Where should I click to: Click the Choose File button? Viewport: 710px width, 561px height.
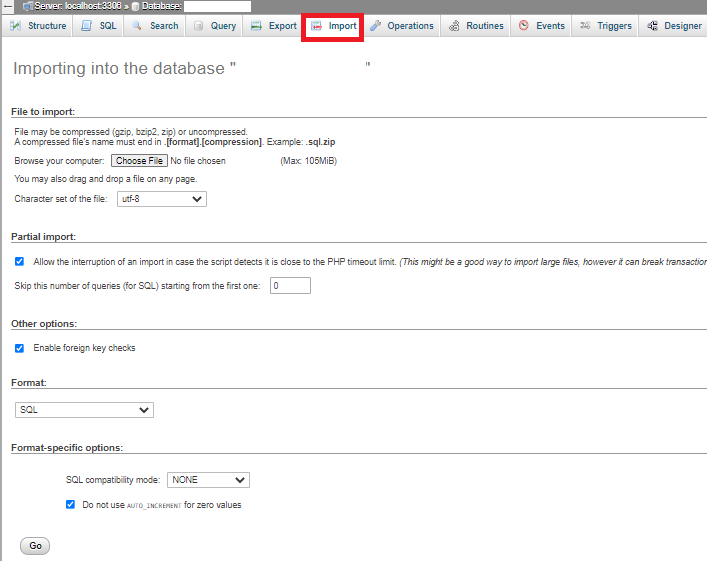pyautogui.click(x=139, y=161)
